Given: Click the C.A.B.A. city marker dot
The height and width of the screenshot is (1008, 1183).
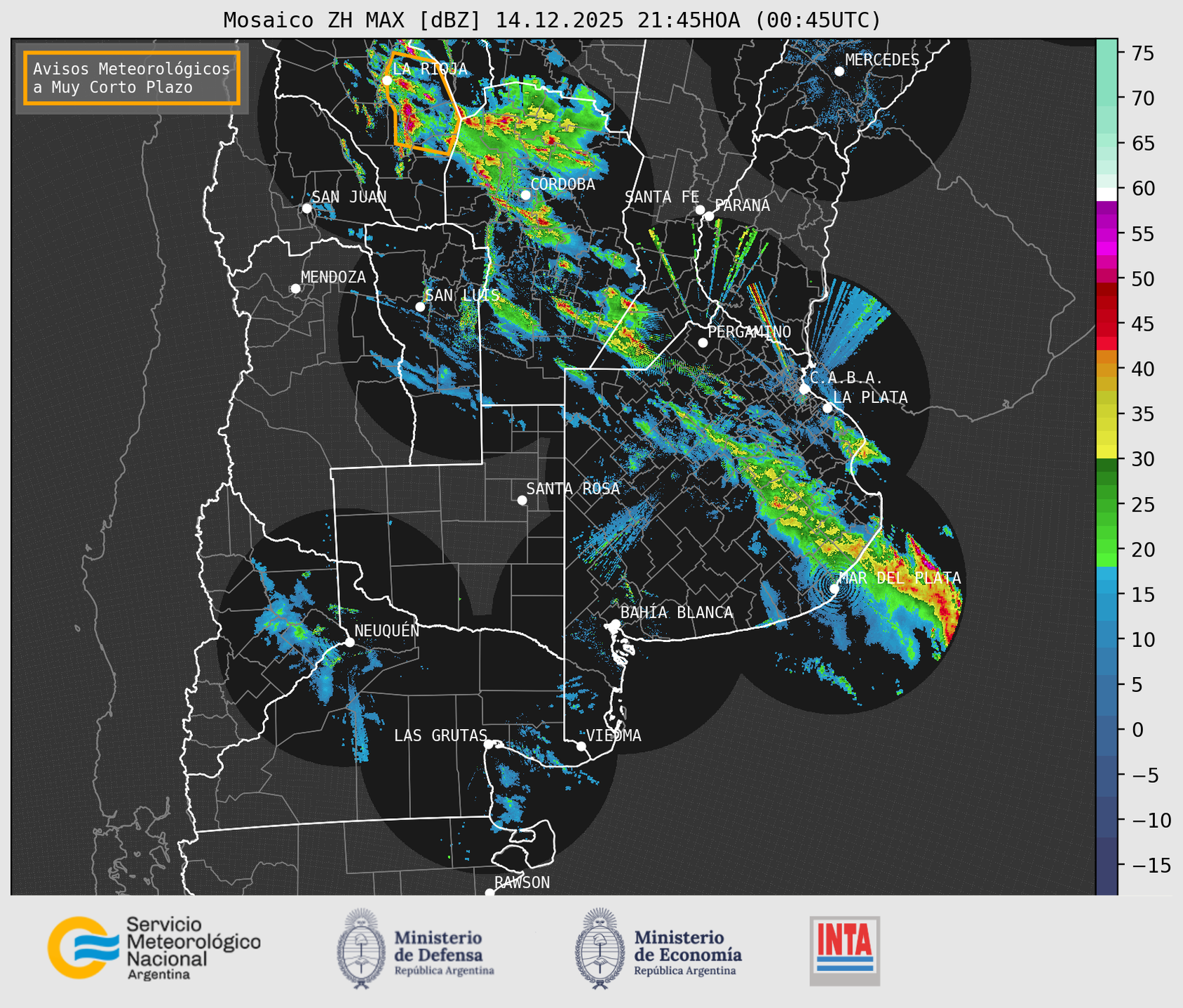Looking at the screenshot, I should 804,389.
